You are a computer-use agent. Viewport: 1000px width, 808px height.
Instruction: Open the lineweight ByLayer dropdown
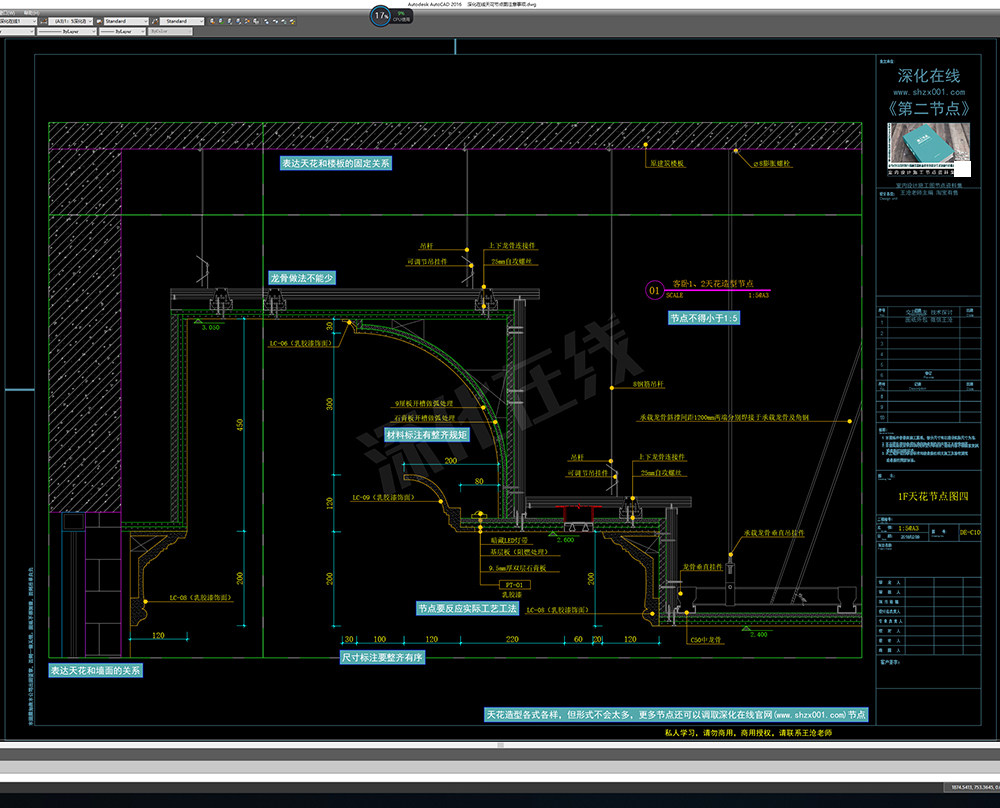pyautogui.click(x=122, y=31)
